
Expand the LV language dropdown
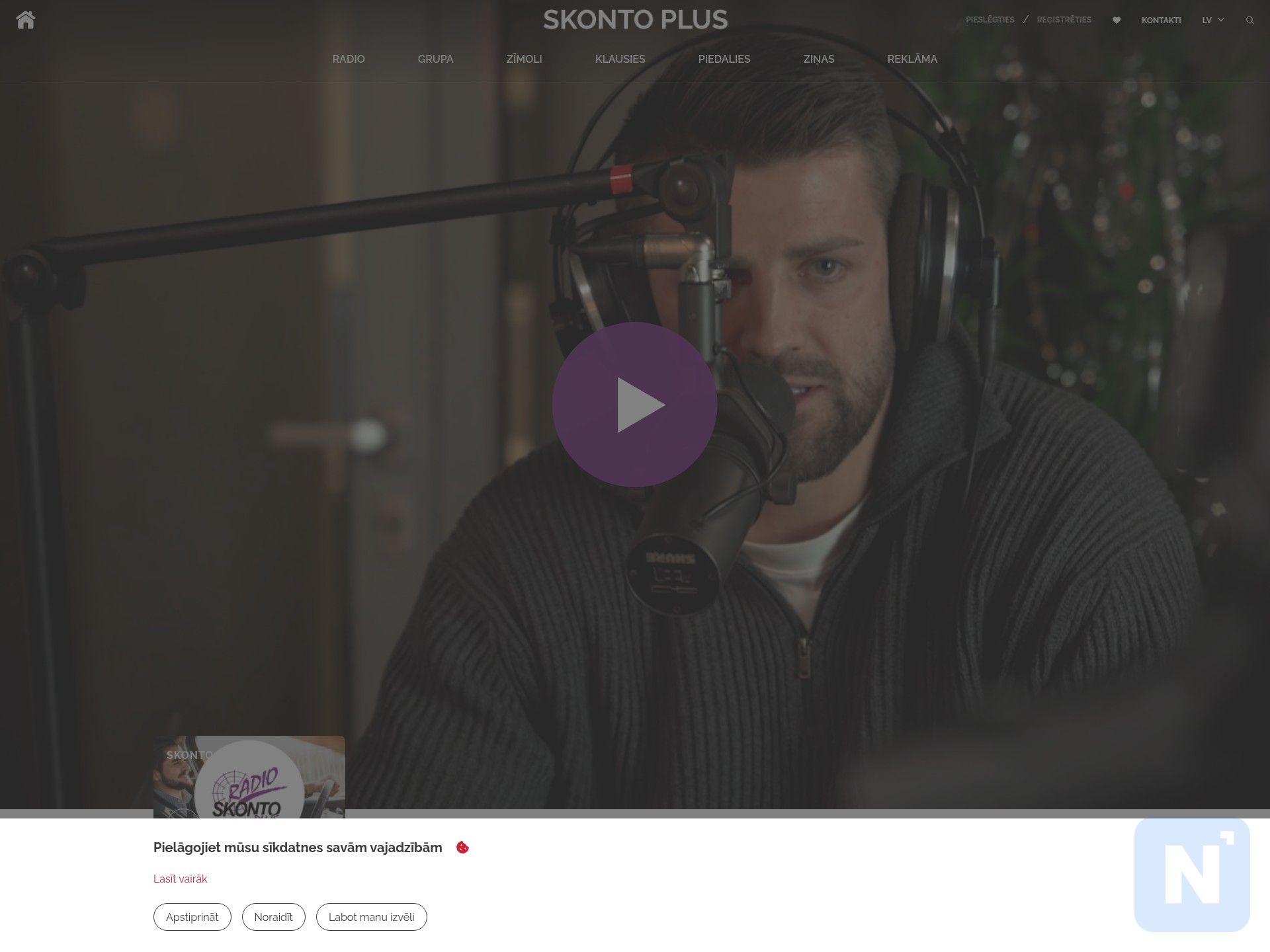click(x=1213, y=20)
